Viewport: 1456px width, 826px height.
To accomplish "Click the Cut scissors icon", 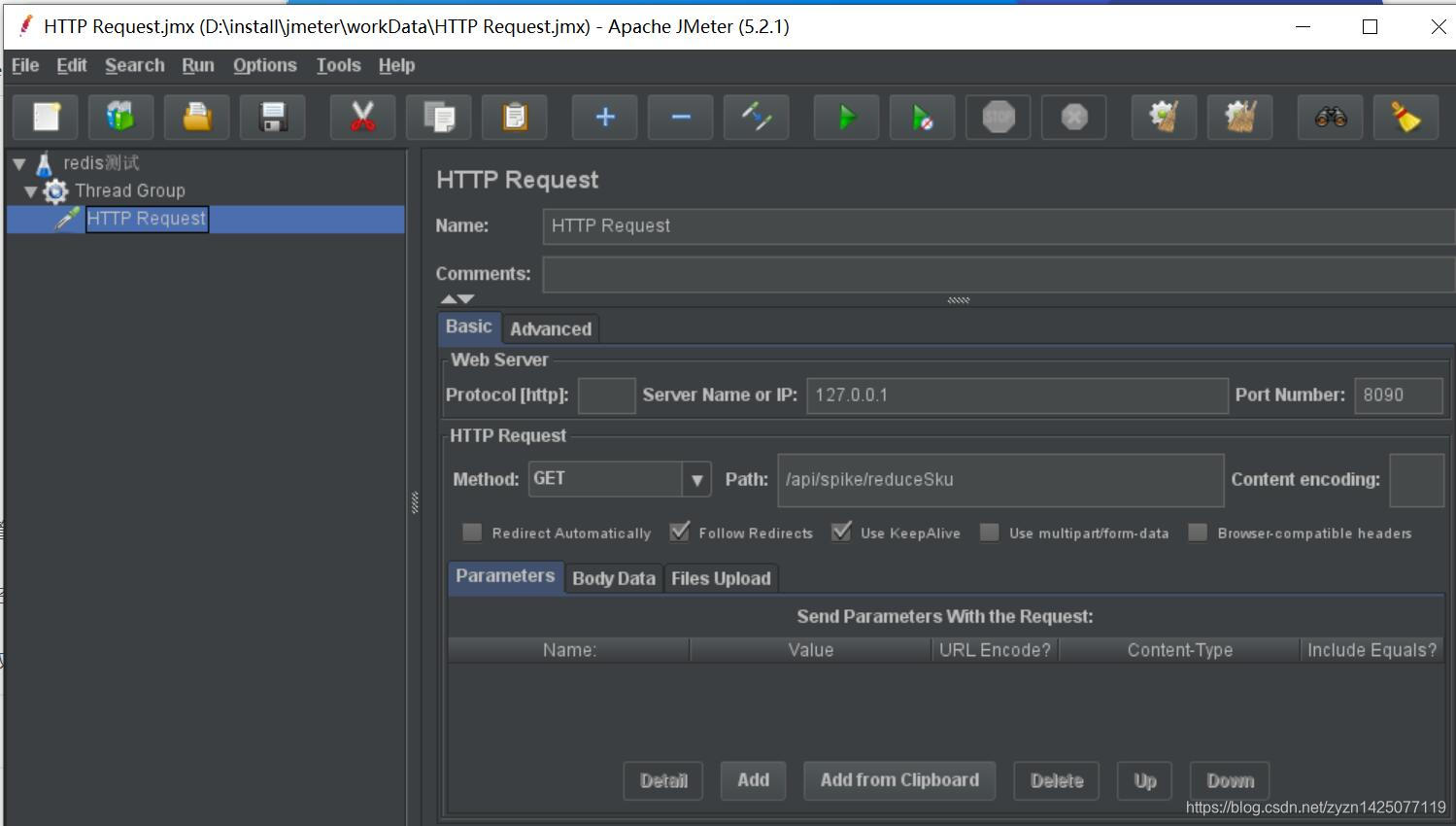I will click(x=362, y=118).
